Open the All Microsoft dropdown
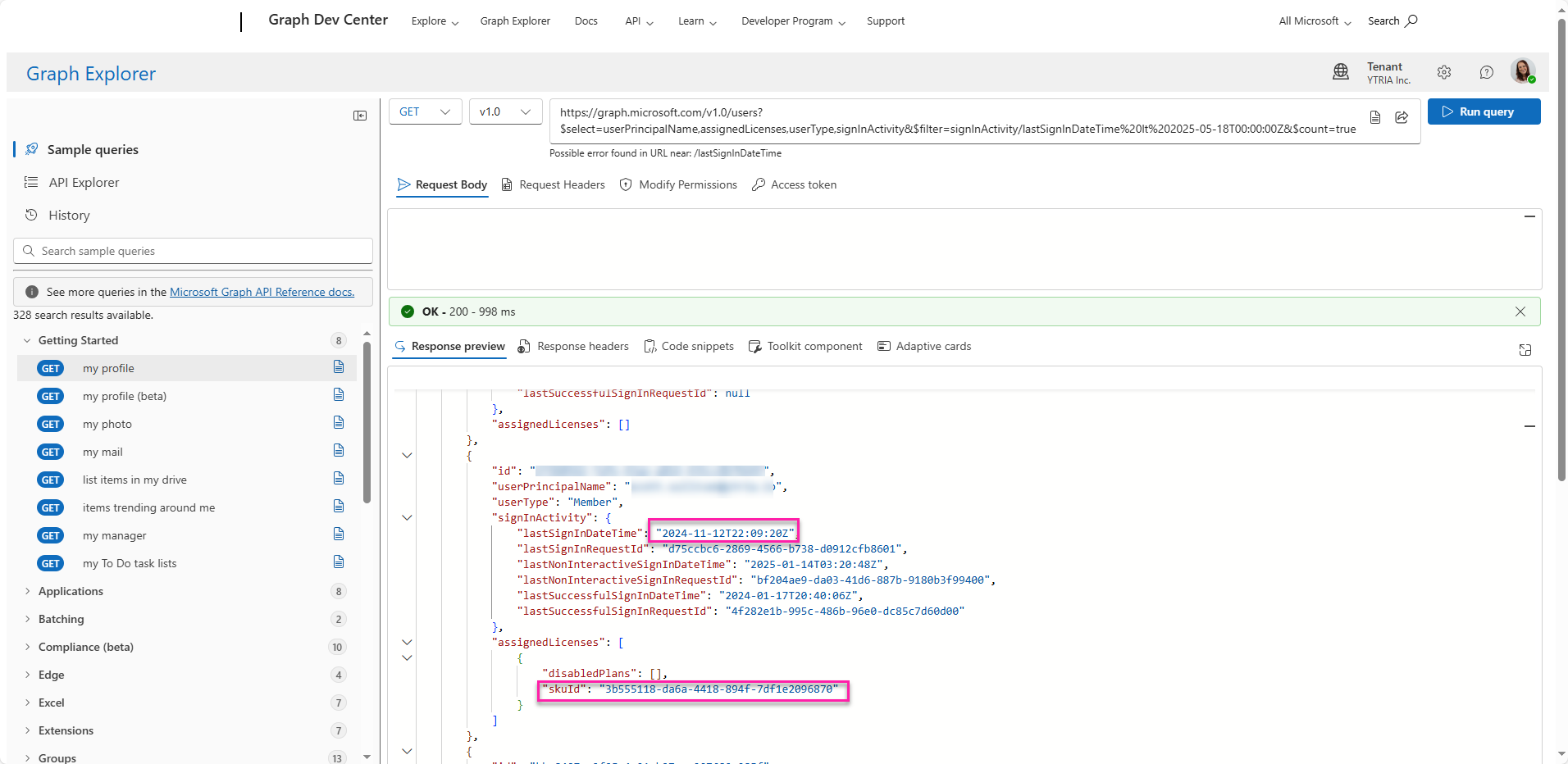 (1315, 21)
